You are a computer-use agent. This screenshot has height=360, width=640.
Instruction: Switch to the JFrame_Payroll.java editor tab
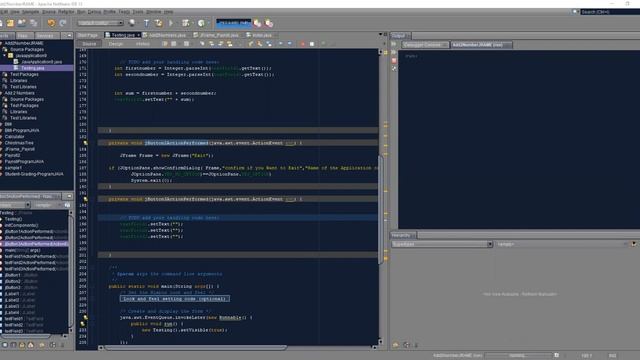coord(216,35)
